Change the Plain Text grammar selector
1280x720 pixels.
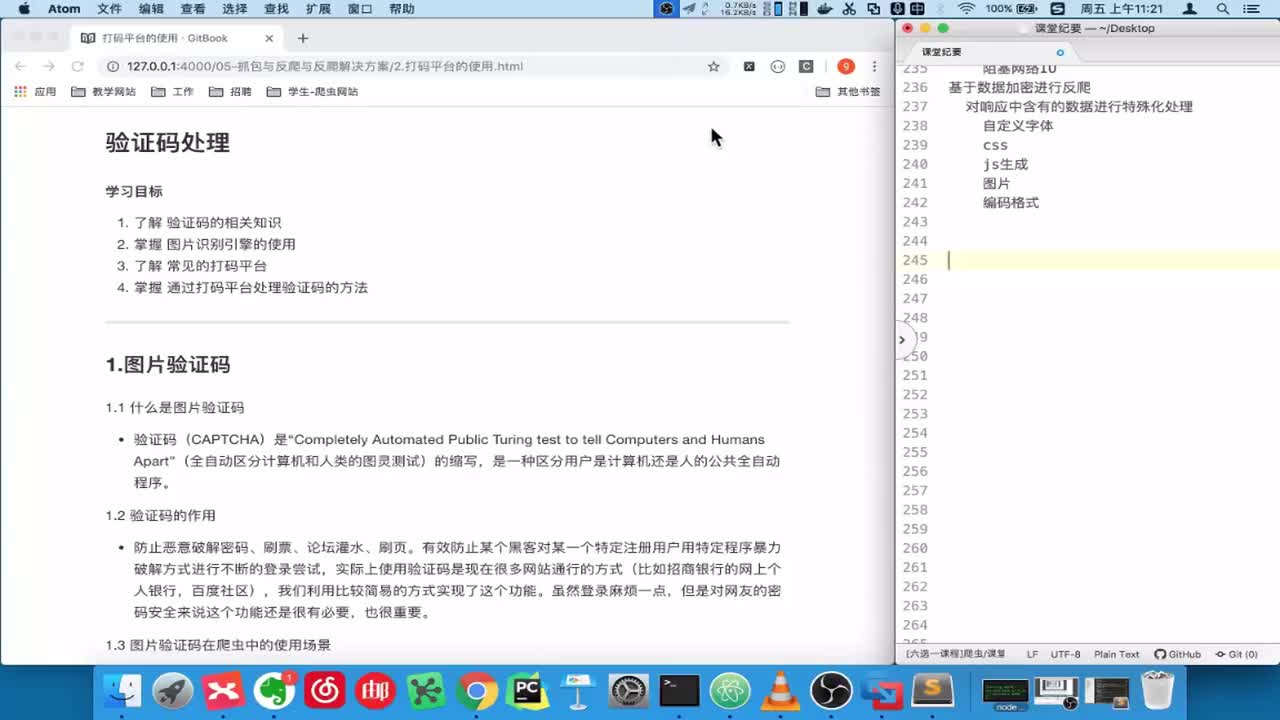1116,654
